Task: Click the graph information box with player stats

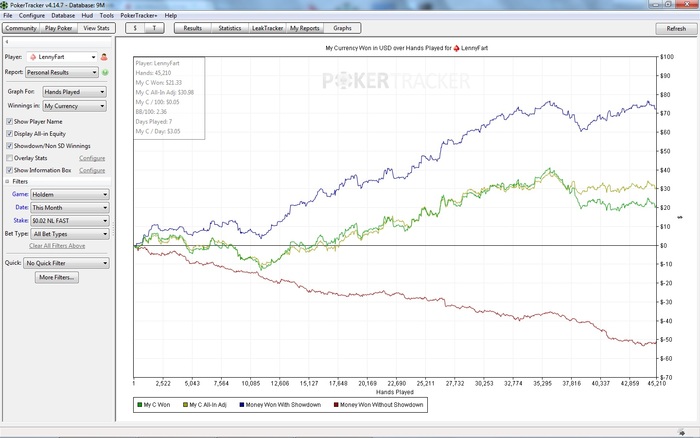Action: pyautogui.click(x=169, y=98)
